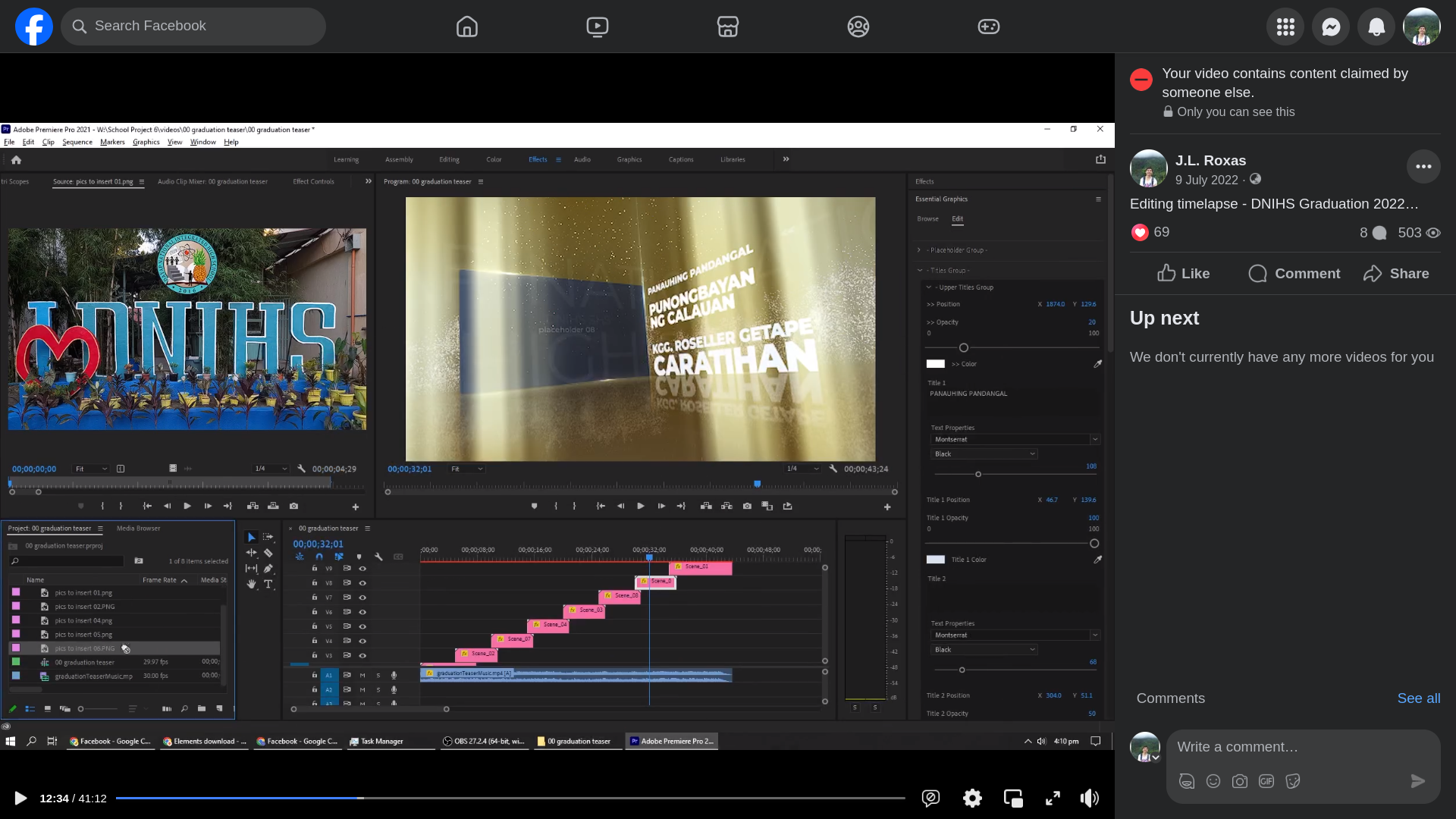Open the emoji picker in the comment box
Screen dimensions: 1456x819
pos(1213,781)
